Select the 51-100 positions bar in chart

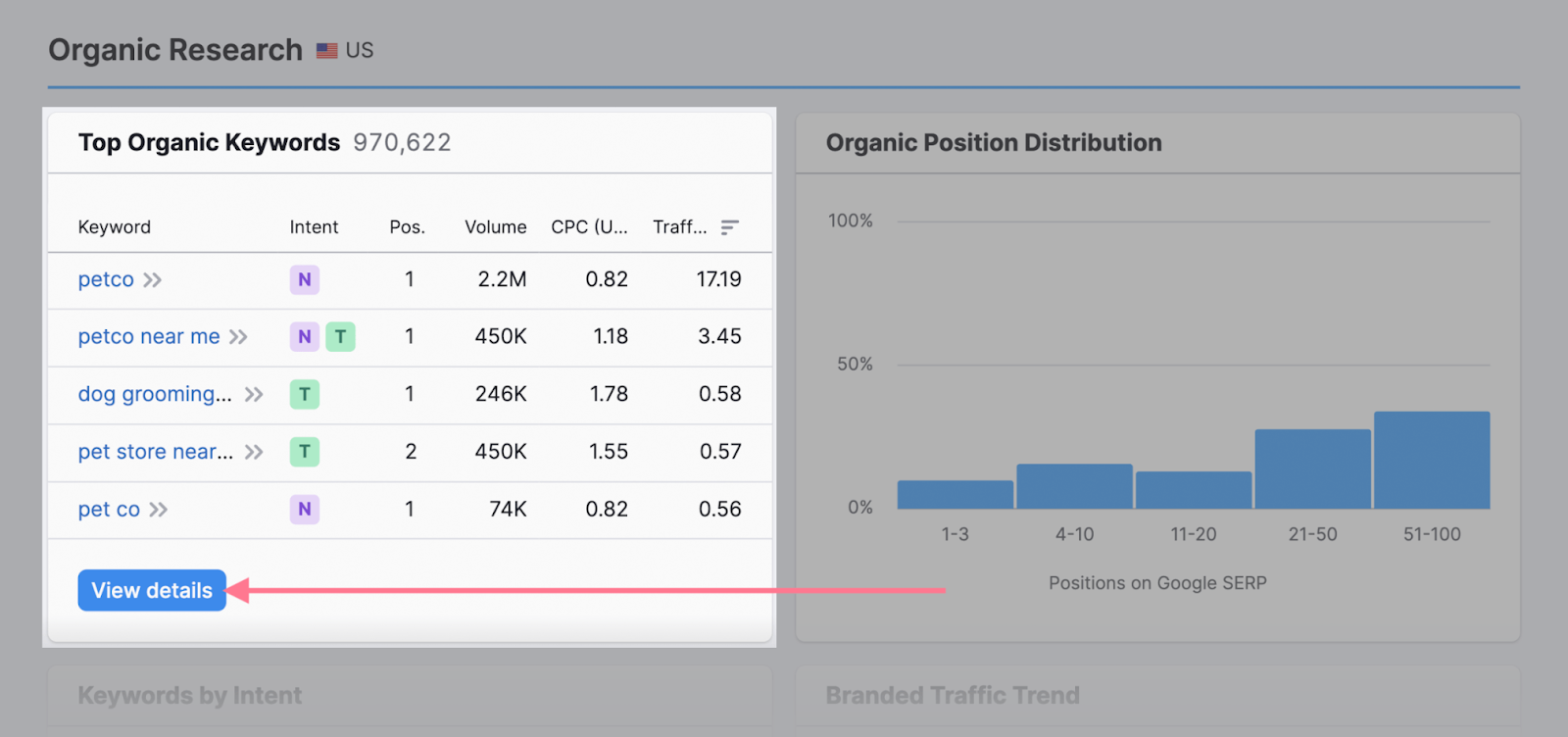pyautogui.click(x=1432, y=460)
